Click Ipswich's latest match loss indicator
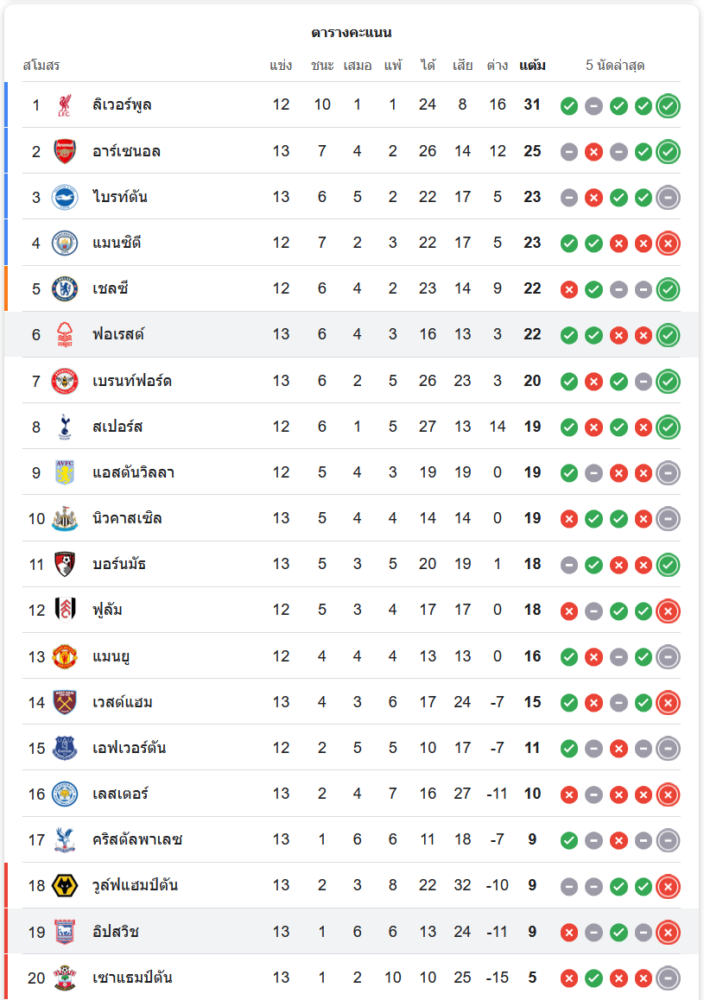Viewport: 704px width, 1000px height. click(668, 932)
